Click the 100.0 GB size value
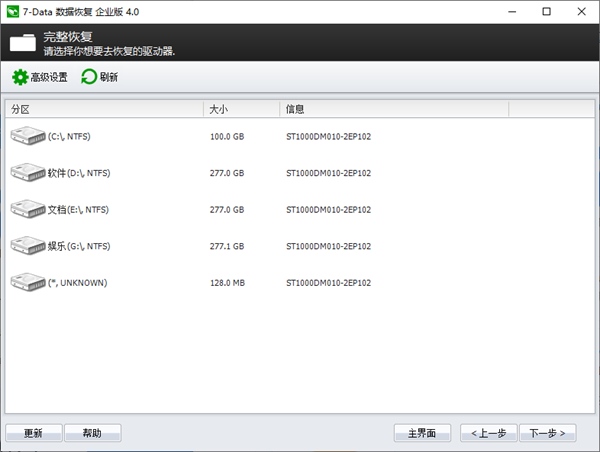Screen dimensions: 600x452 click(227, 137)
